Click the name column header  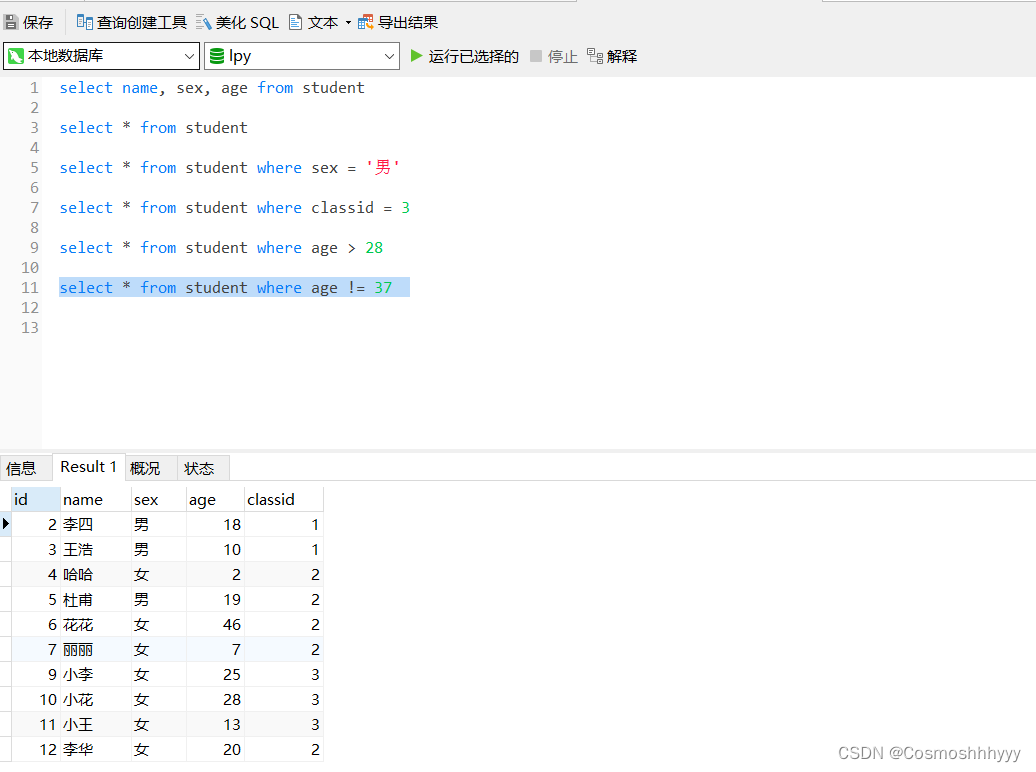tap(96, 499)
